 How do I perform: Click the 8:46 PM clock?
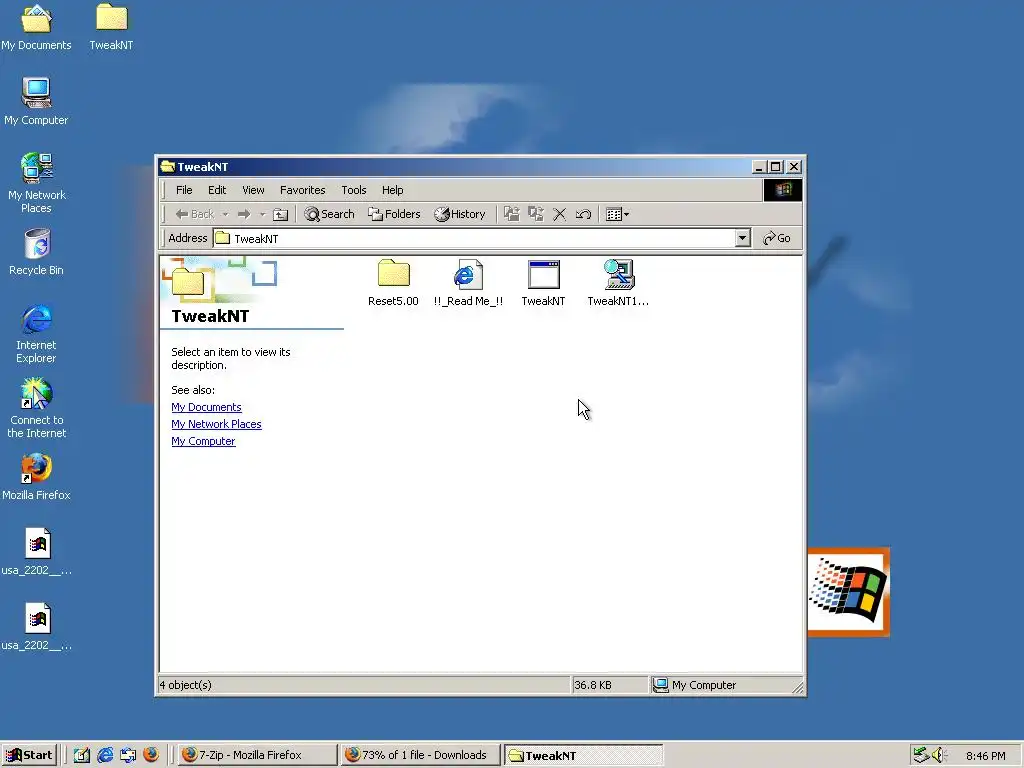985,756
